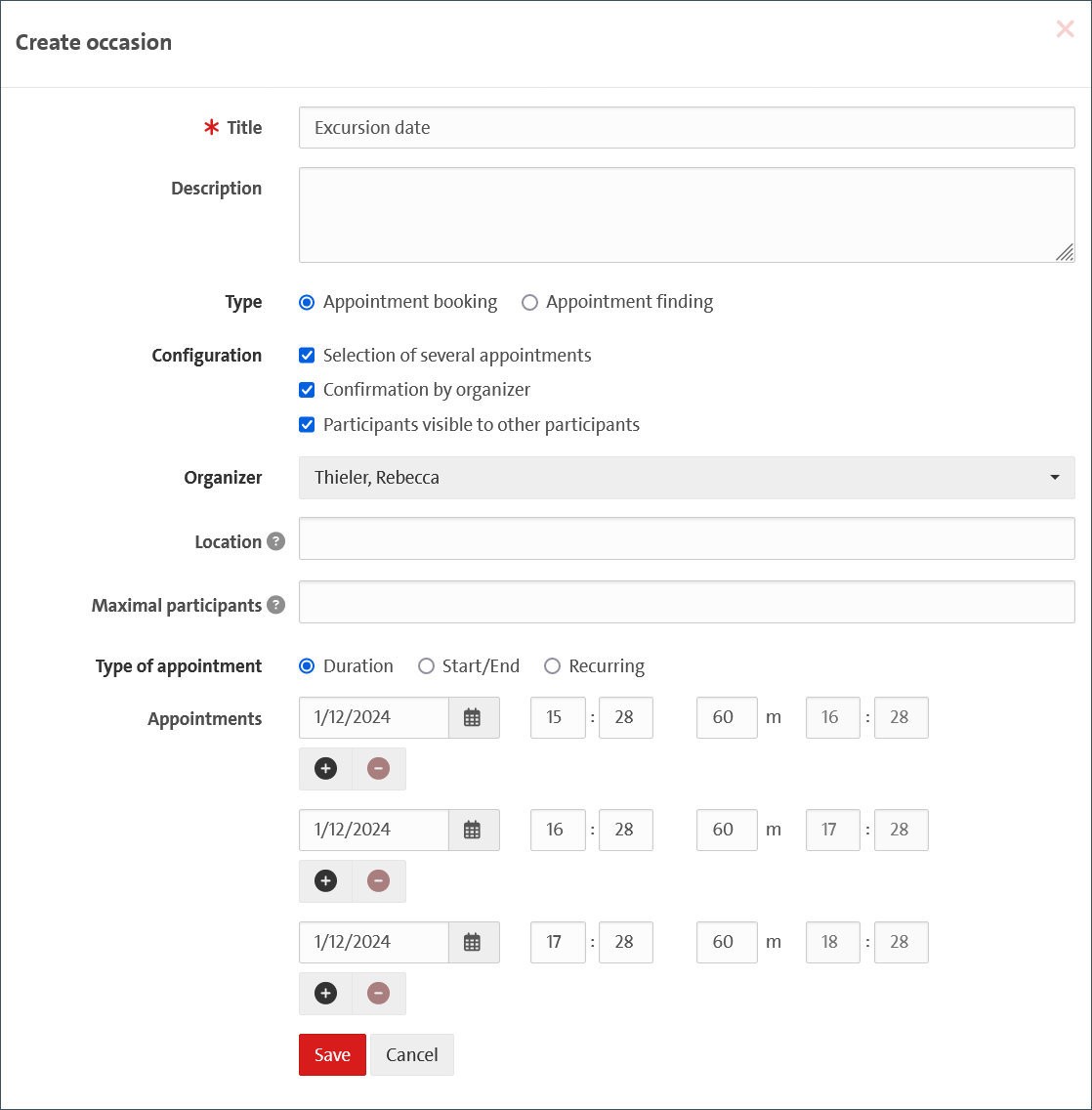The height and width of the screenshot is (1110, 1092).
Task: Click help icon beside Maximal participants
Action: click(x=276, y=605)
